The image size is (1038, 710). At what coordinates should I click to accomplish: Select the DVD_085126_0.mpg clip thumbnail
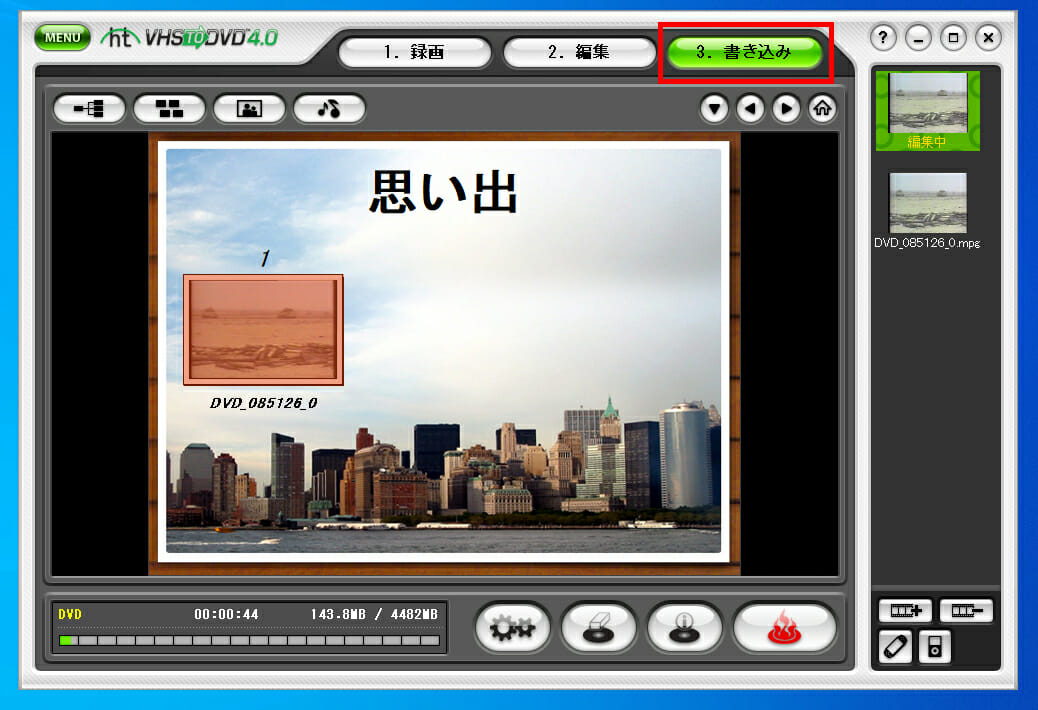pyautogui.click(x=927, y=202)
